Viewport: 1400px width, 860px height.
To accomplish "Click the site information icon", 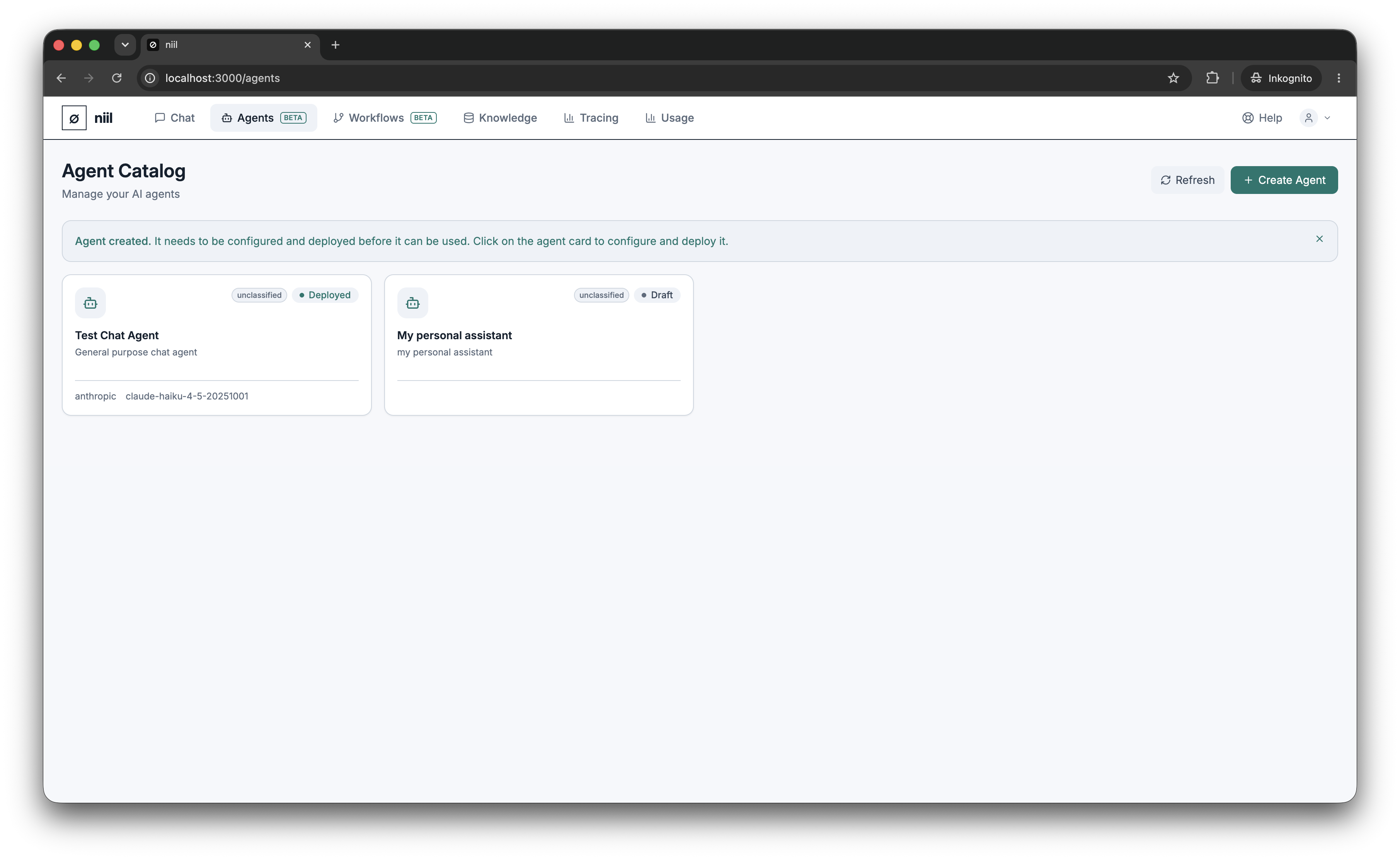I will (x=150, y=78).
